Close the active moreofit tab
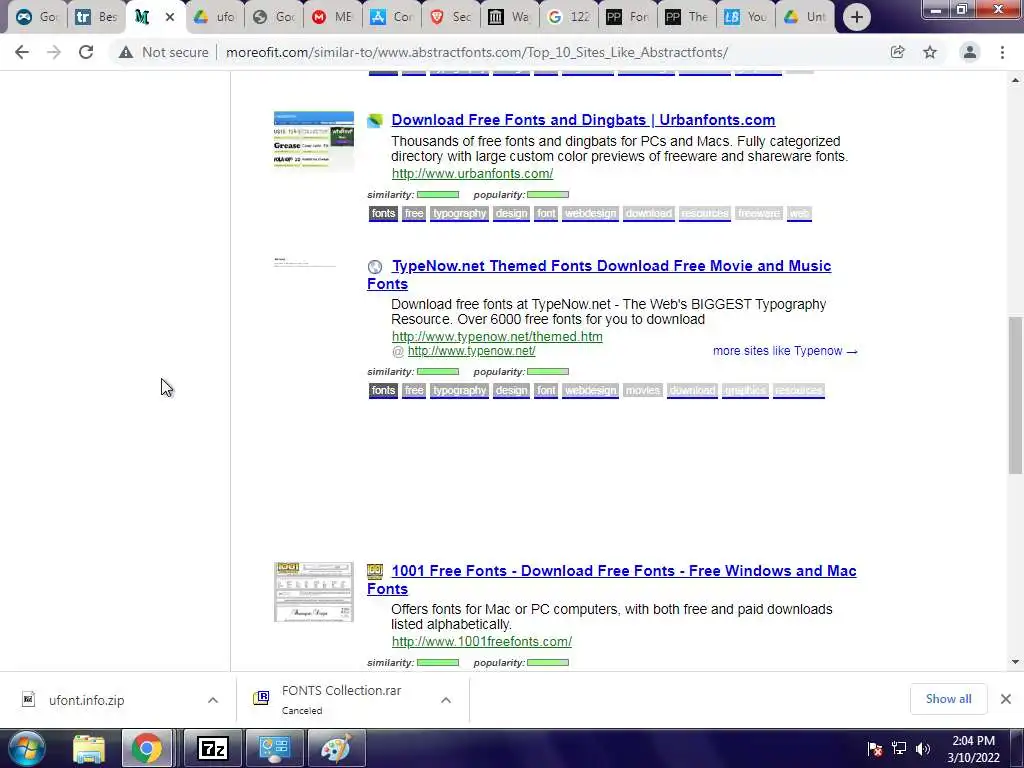This screenshot has height=768, width=1024. click(x=170, y=17)
